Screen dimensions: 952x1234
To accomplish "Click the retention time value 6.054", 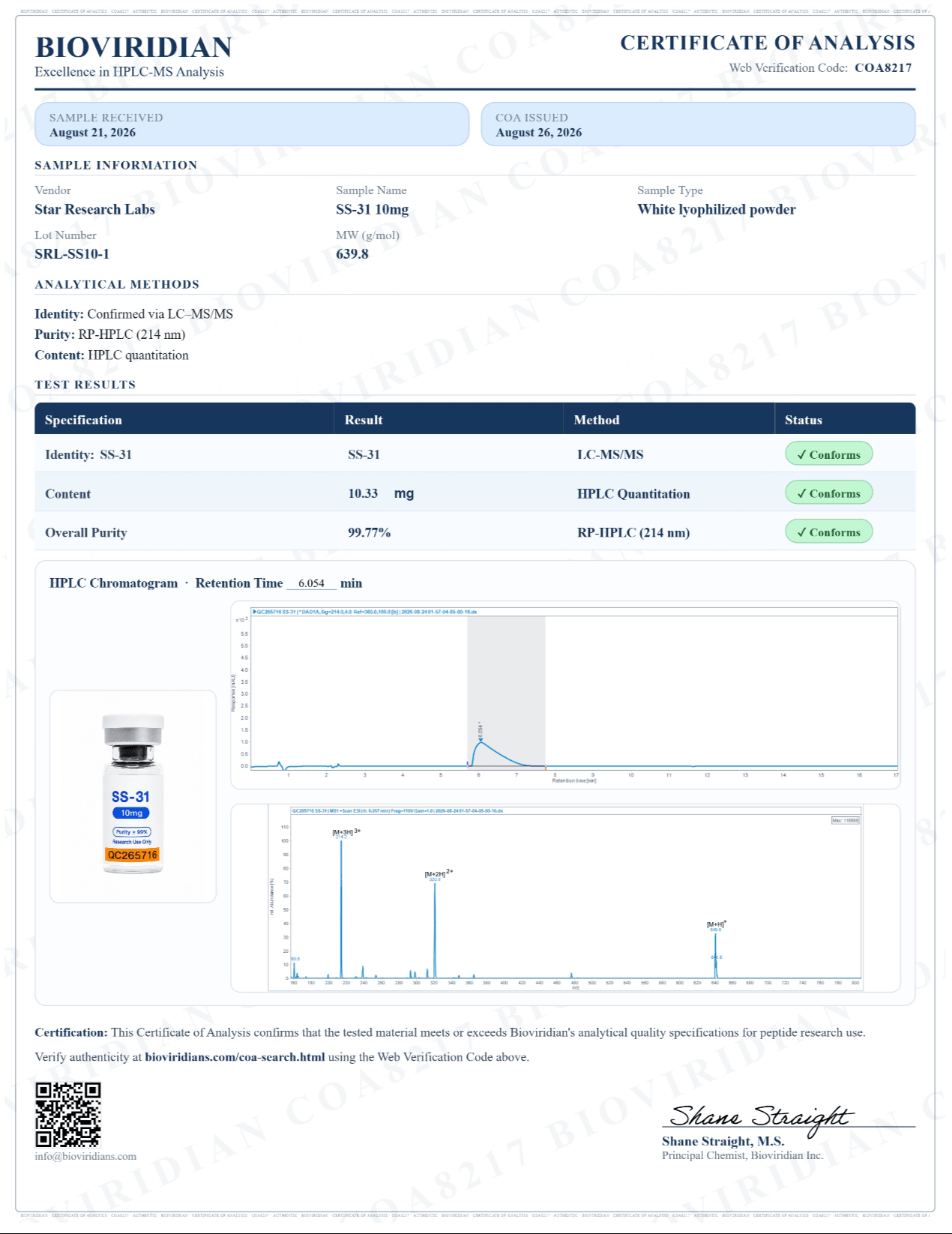I will tap(311, 583).
